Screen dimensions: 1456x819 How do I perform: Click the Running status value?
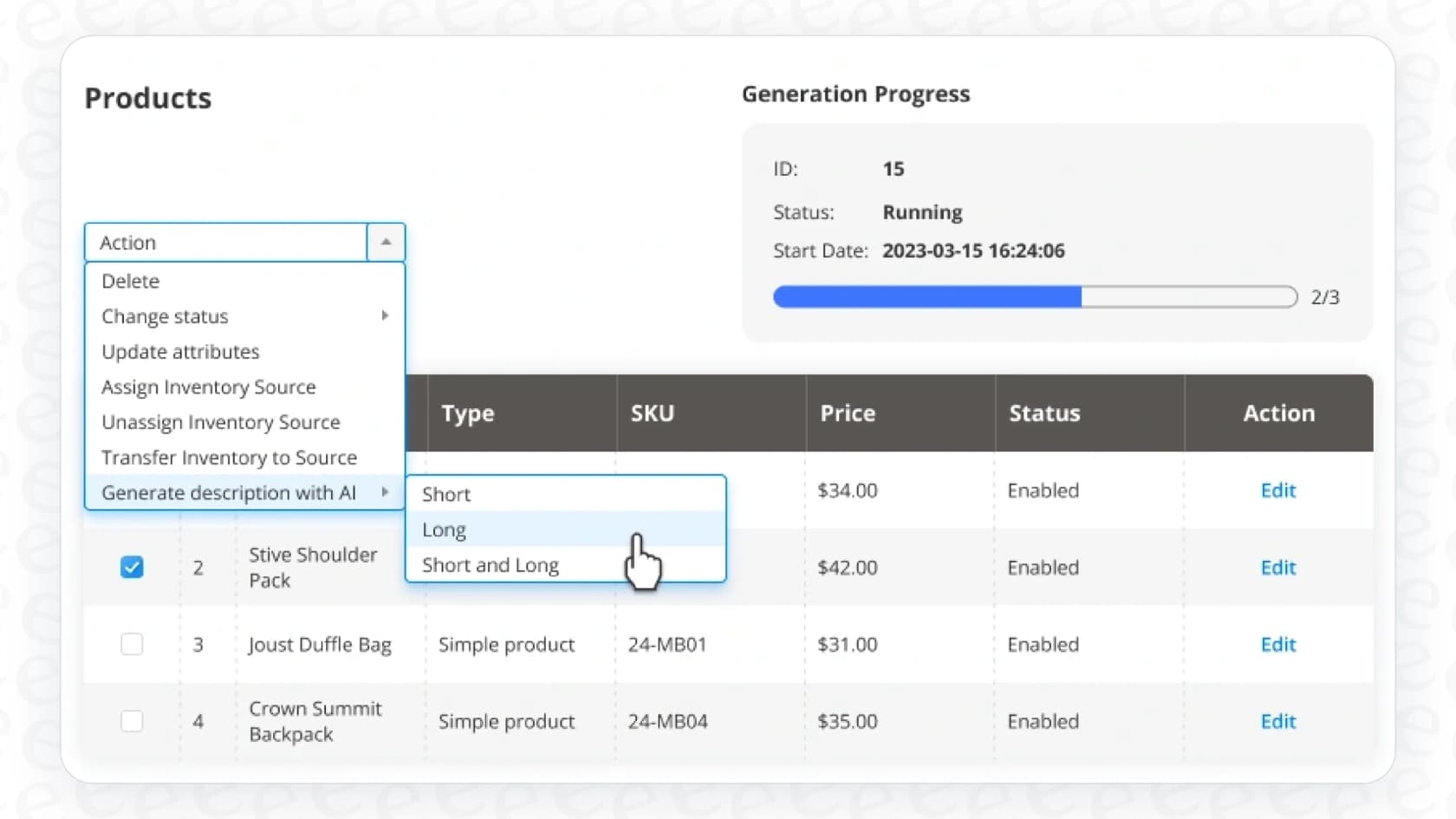(x=922, y=212)
